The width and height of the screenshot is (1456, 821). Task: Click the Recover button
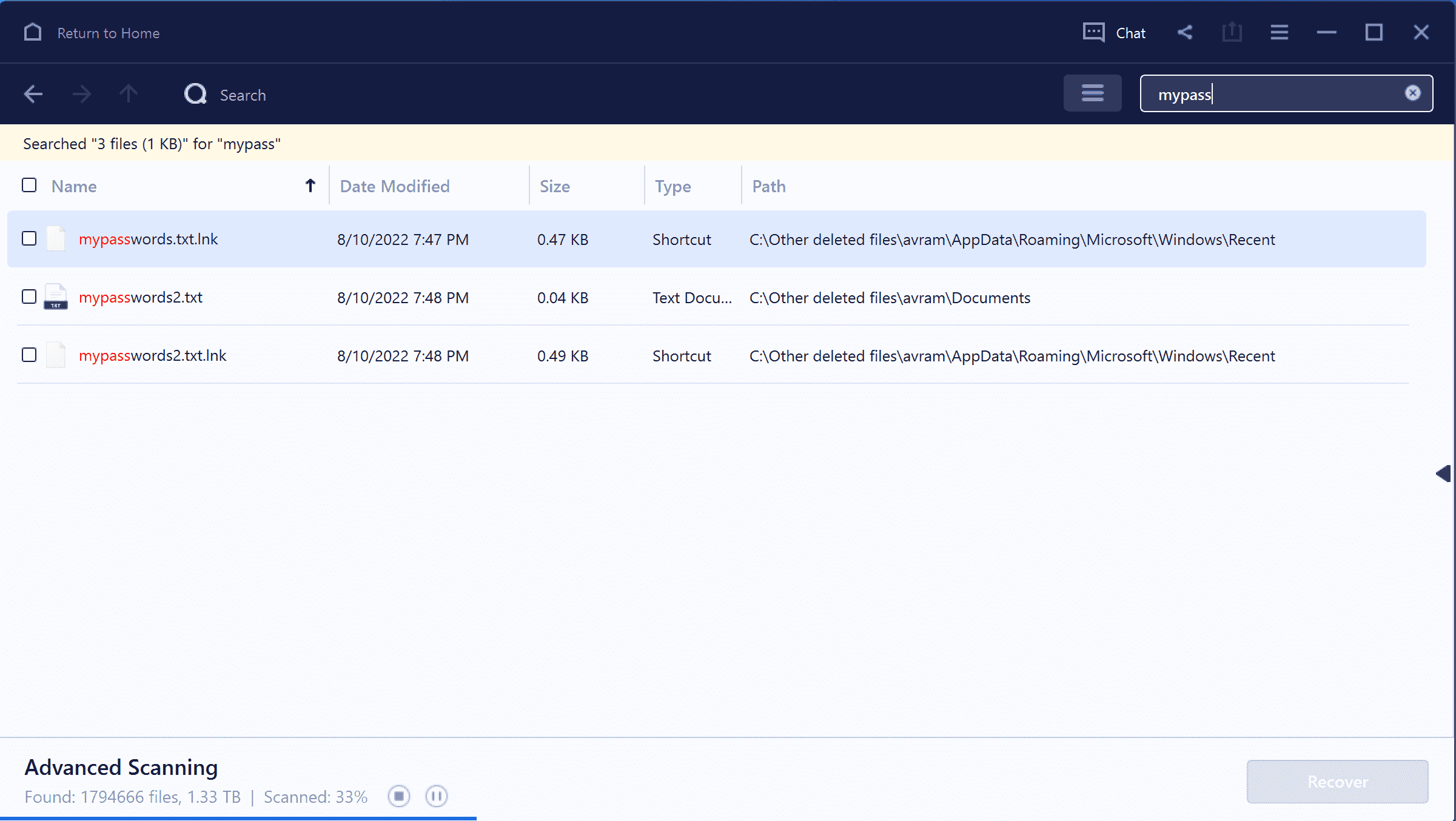pos(1337,782)
